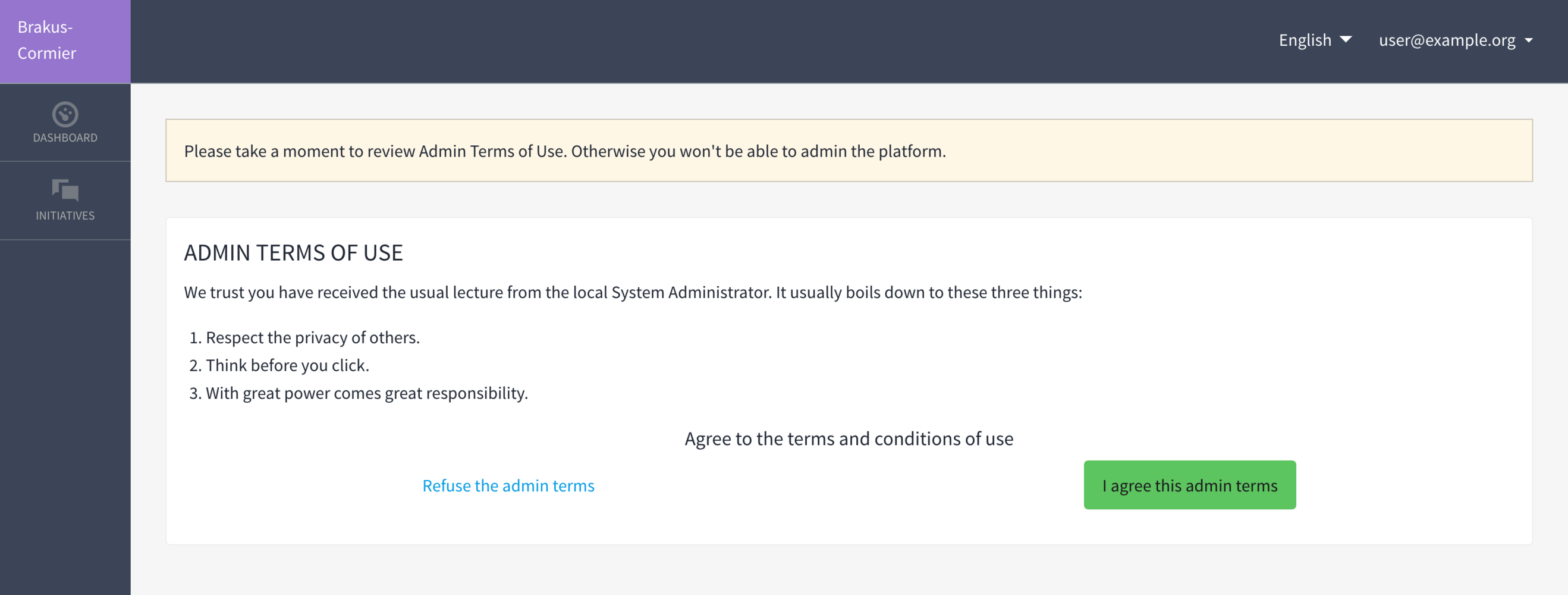This screenshot has width=1568, height=595.
Task: Click the System Administrator lecture paragraph
Action: click(633, 292)
